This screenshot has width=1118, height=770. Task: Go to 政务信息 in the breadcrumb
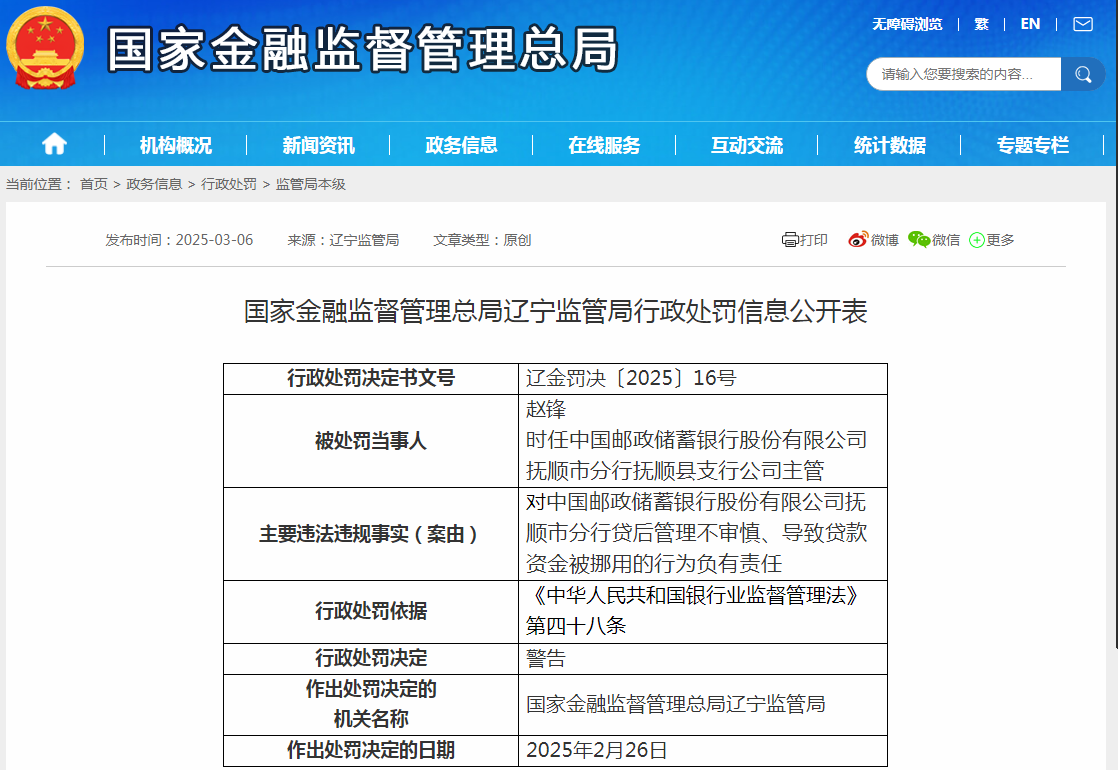tap(154, 184)
